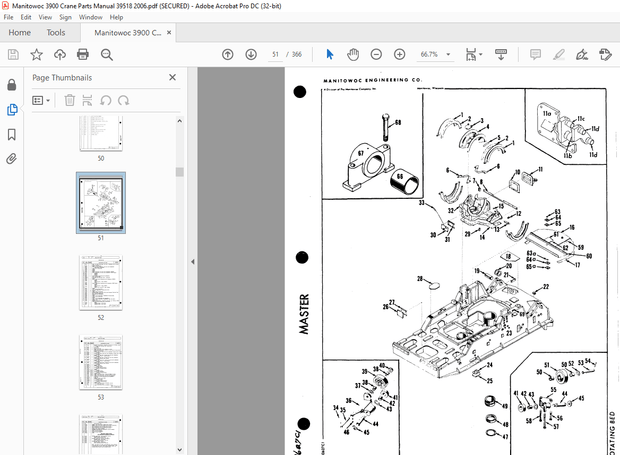Click the upload to cloud icon
Viewport: 620px width, 455px height.
60,55
